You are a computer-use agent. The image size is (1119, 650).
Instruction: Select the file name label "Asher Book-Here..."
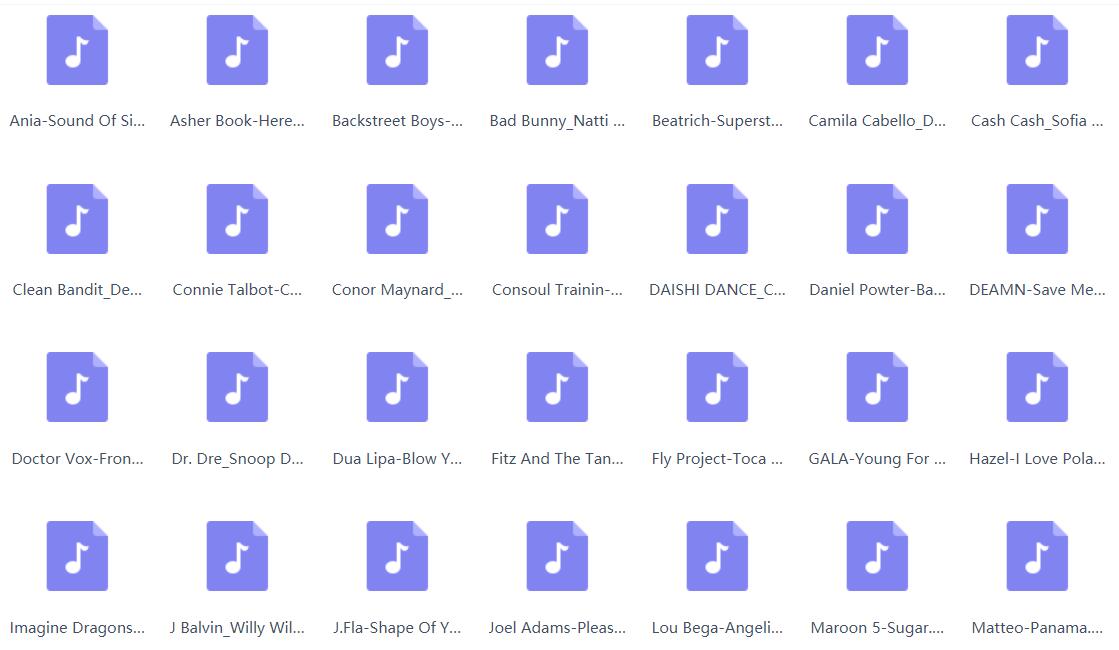point(237,121)
